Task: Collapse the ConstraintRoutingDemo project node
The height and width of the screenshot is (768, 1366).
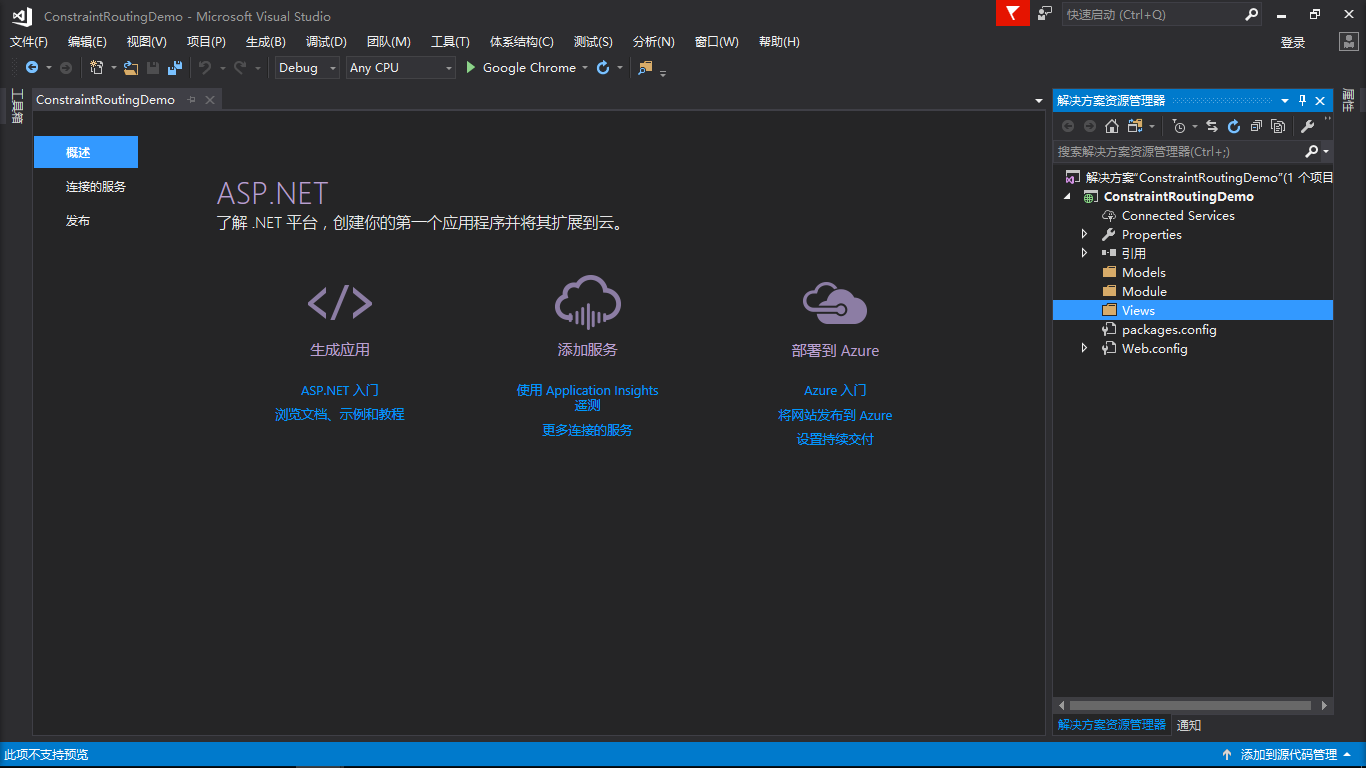Action: point(1067,196)
